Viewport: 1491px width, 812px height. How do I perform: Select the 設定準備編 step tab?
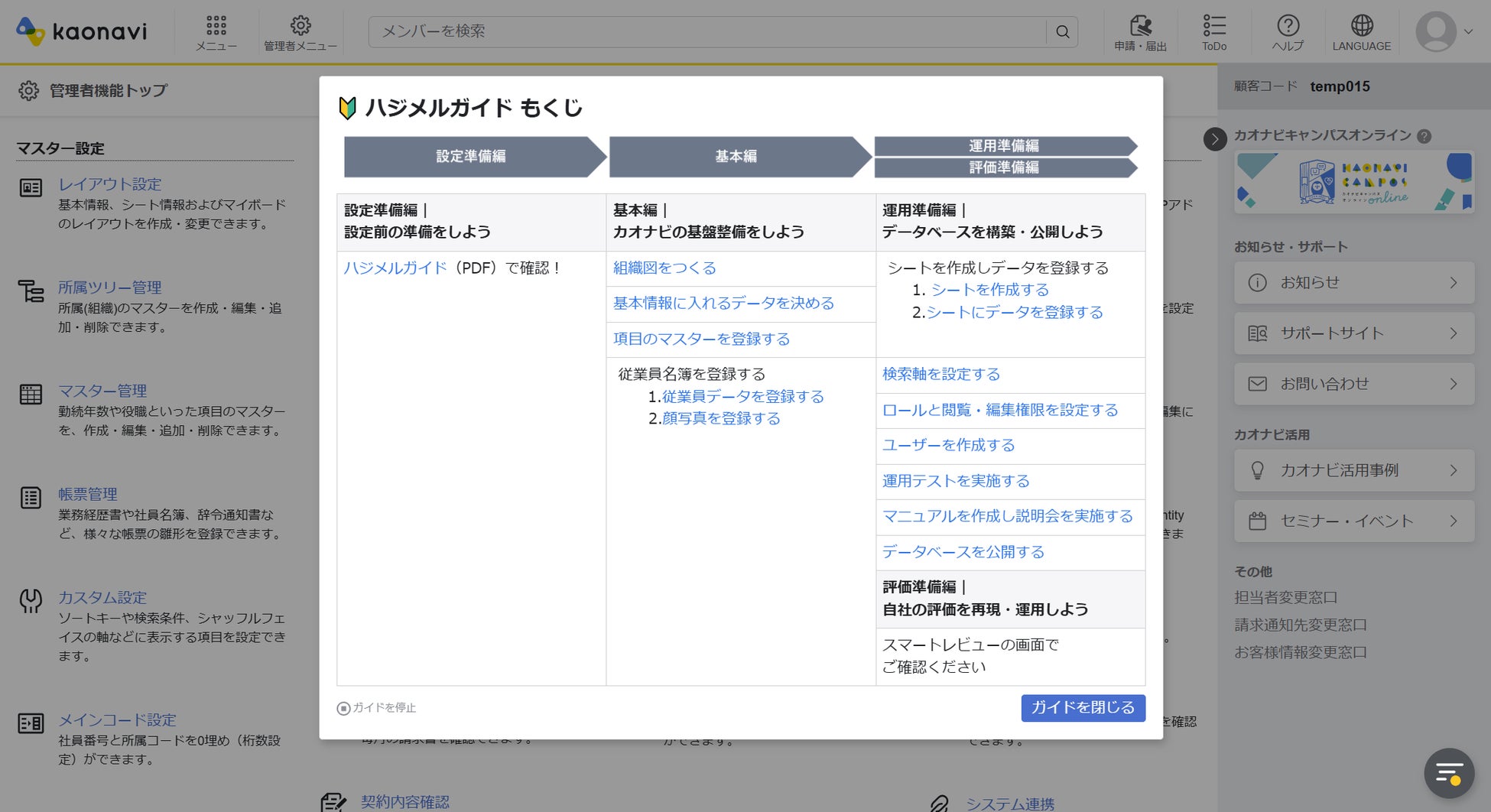point(475,157)
